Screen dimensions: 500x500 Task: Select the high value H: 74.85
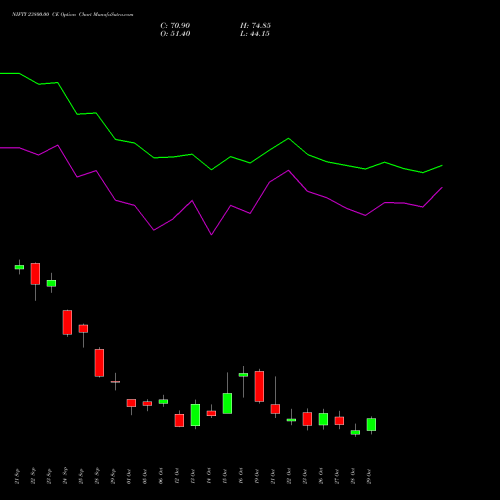(x=255, y=26)
